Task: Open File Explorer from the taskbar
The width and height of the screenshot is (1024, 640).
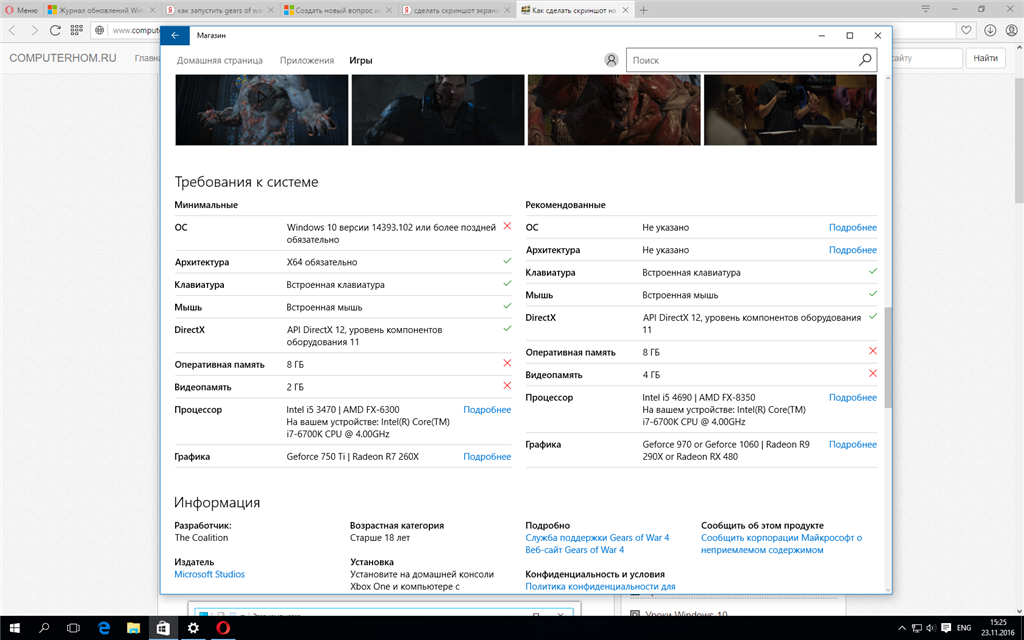Action: (x=133, y=628)
